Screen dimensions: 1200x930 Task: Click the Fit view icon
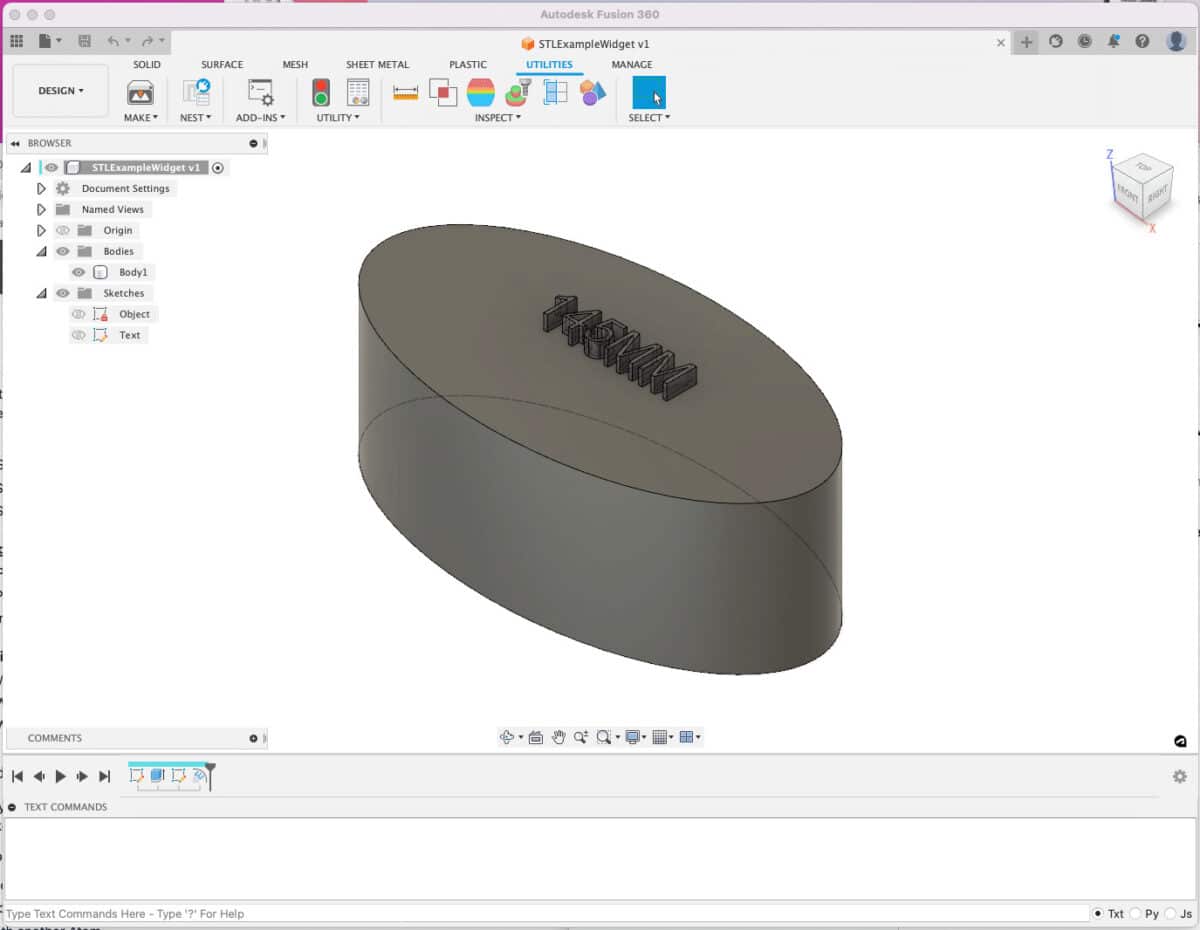[602, 737]
